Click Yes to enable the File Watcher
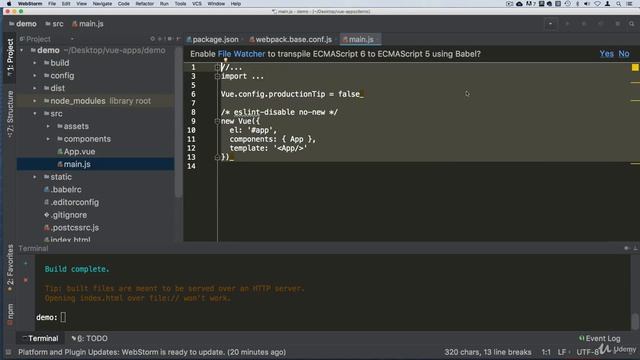This screenshot has height=360, width=640. point(607,54)
